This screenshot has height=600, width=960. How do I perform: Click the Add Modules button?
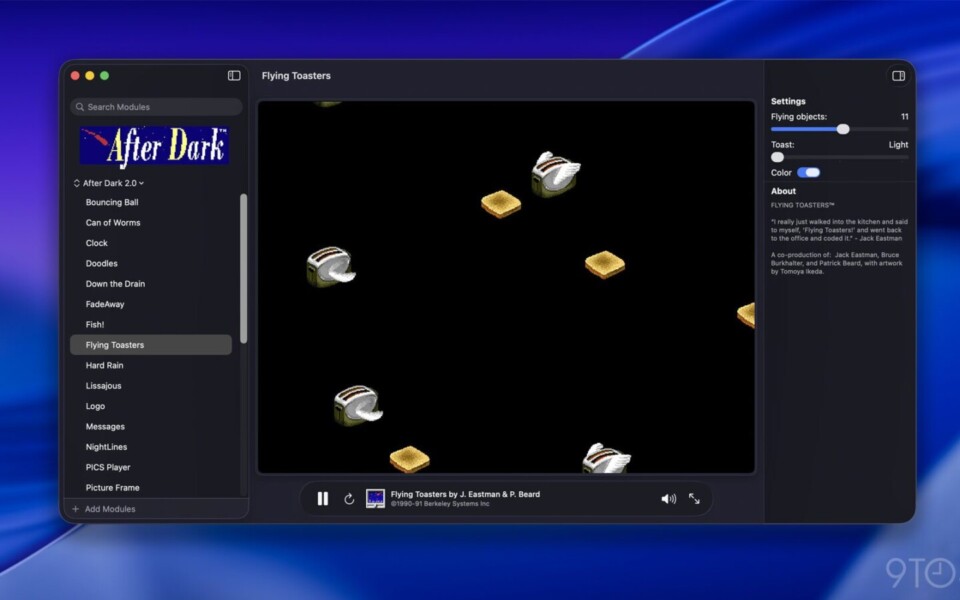coord(103,509)
